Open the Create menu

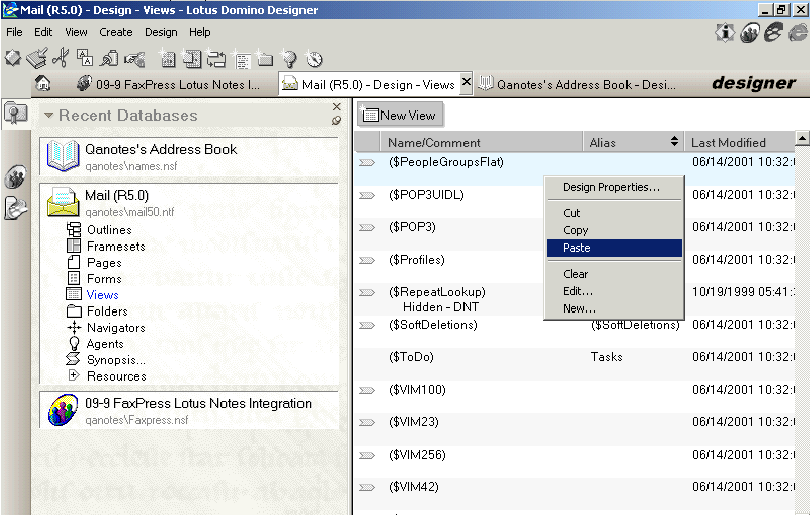click(x=116, y=32)
